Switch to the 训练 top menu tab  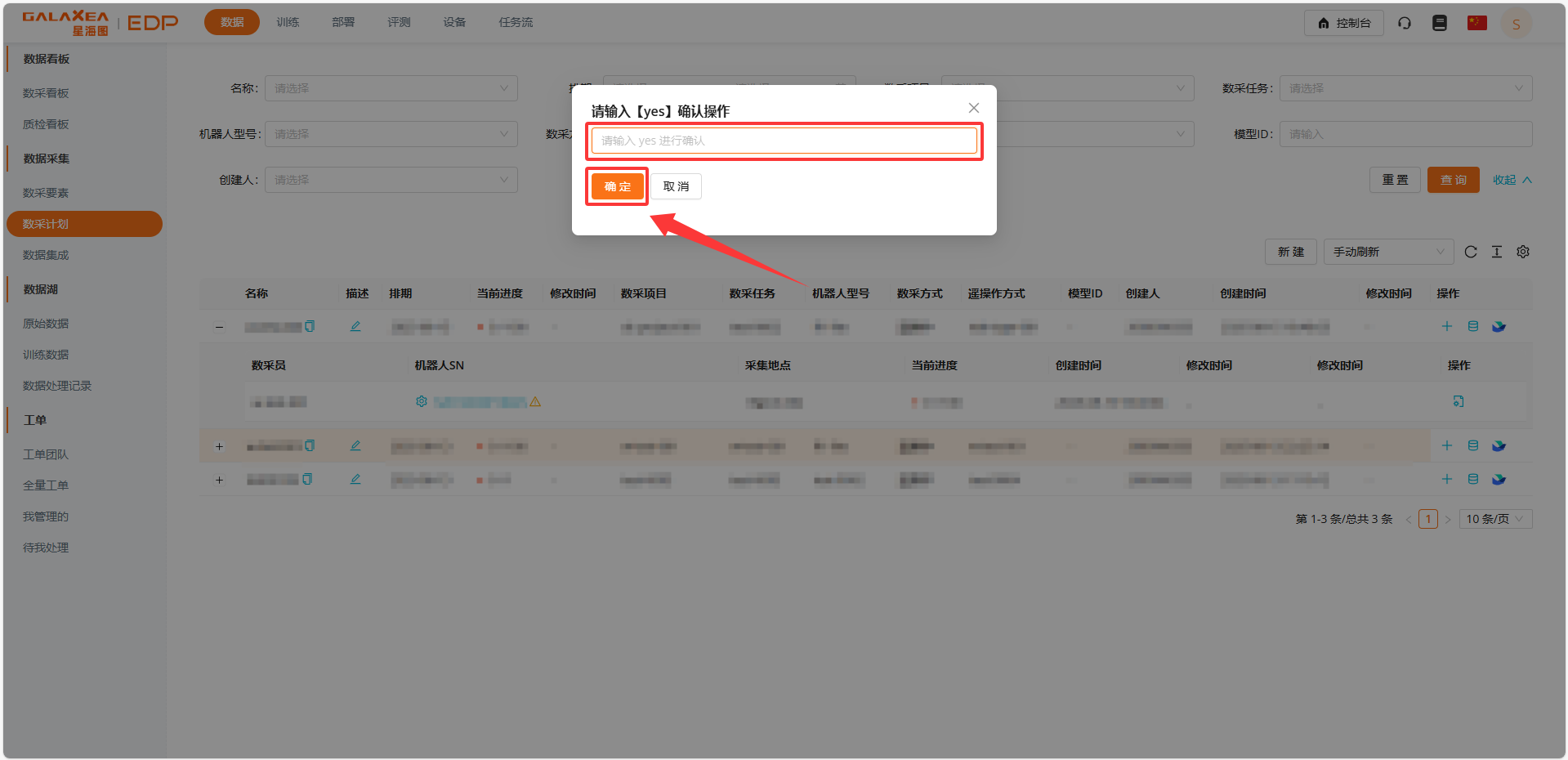click(288, 22)
